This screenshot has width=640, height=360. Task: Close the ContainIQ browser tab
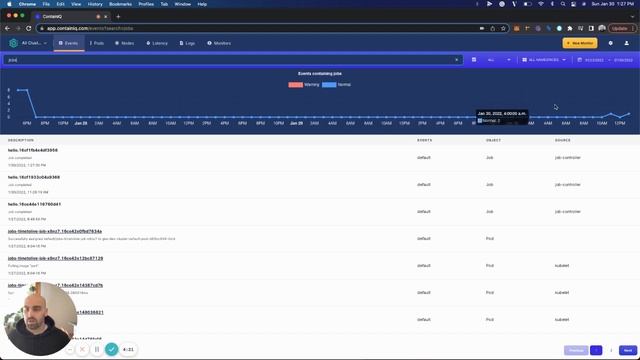click(105, 17)
